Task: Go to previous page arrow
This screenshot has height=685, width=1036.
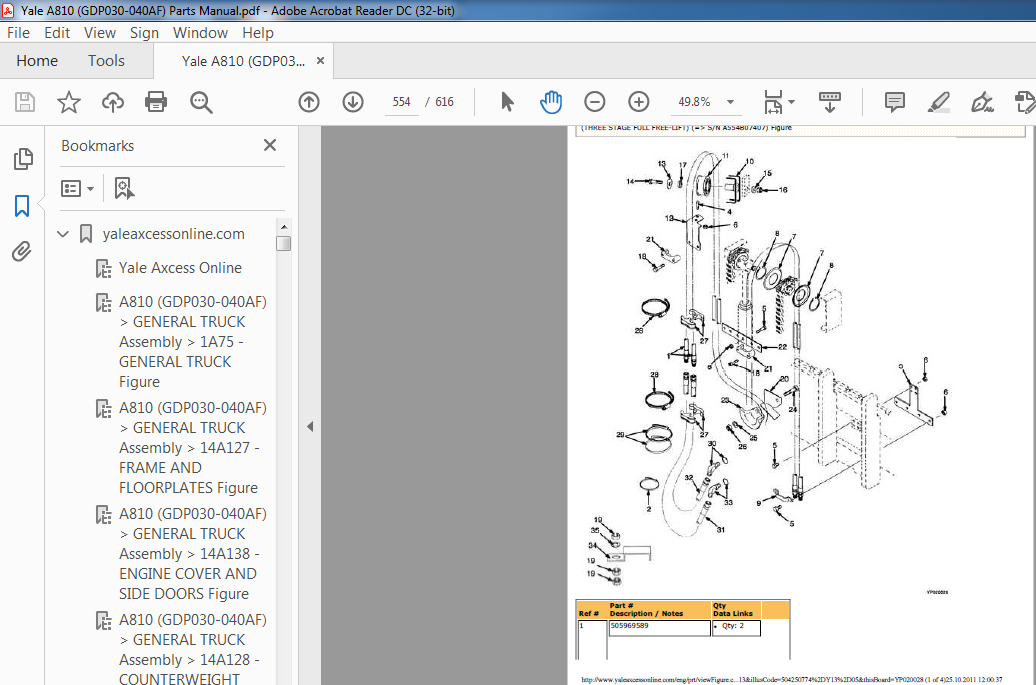Action: pos(309,102)
